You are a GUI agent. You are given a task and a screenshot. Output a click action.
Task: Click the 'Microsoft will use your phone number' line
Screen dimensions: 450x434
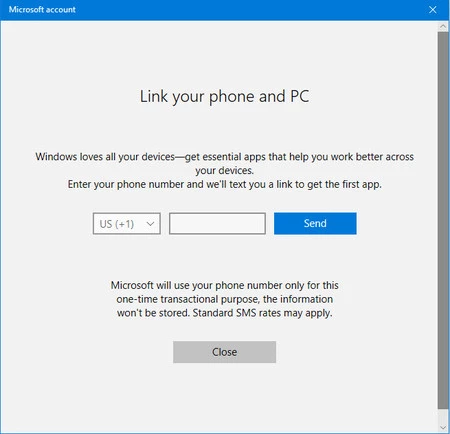[225, 286]
